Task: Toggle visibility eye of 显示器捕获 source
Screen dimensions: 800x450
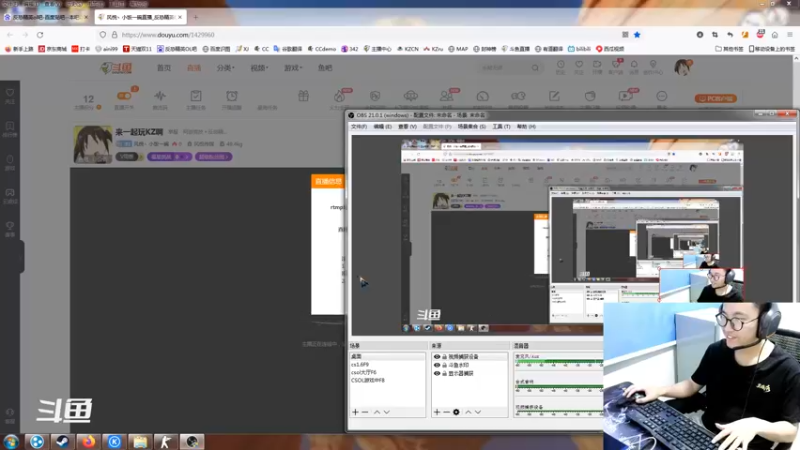Action: [437, 373]
